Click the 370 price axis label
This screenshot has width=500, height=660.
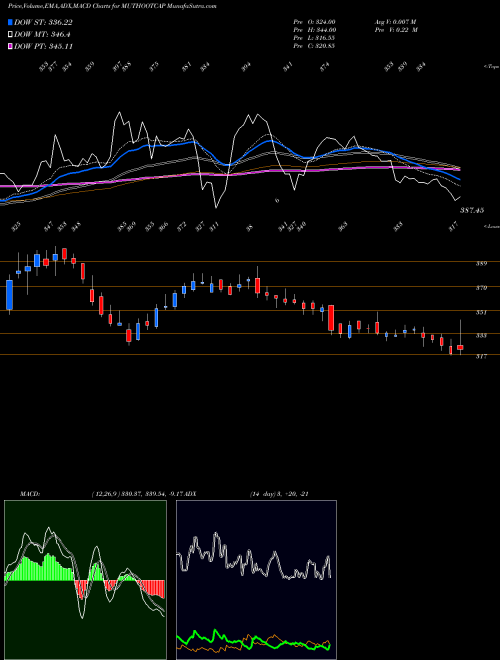(481, 288)
